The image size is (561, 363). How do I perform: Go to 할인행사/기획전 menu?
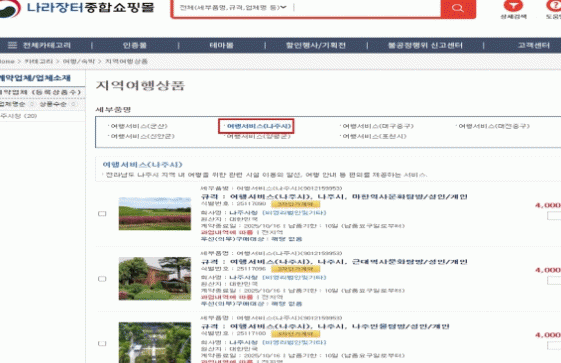(x=316, y=45)
